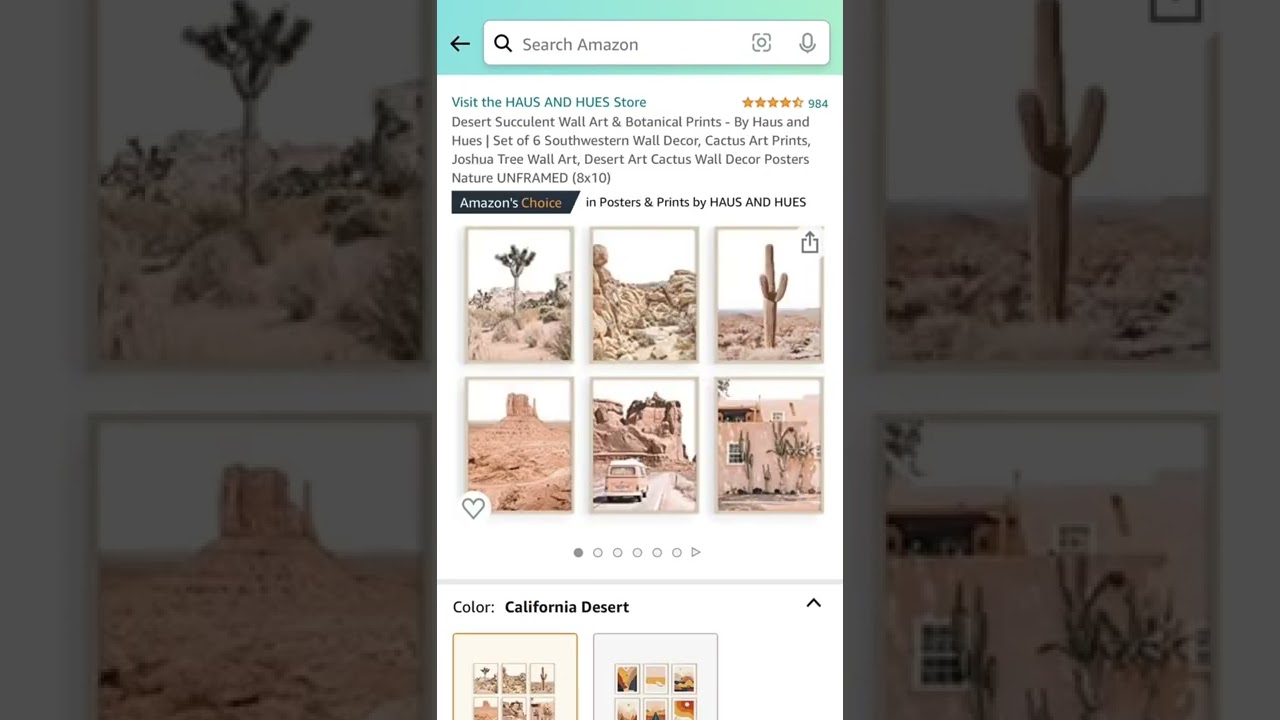Select the second sunset-print color option
Viewport: 1280px width, 720px height.
(x=655, y=677)
